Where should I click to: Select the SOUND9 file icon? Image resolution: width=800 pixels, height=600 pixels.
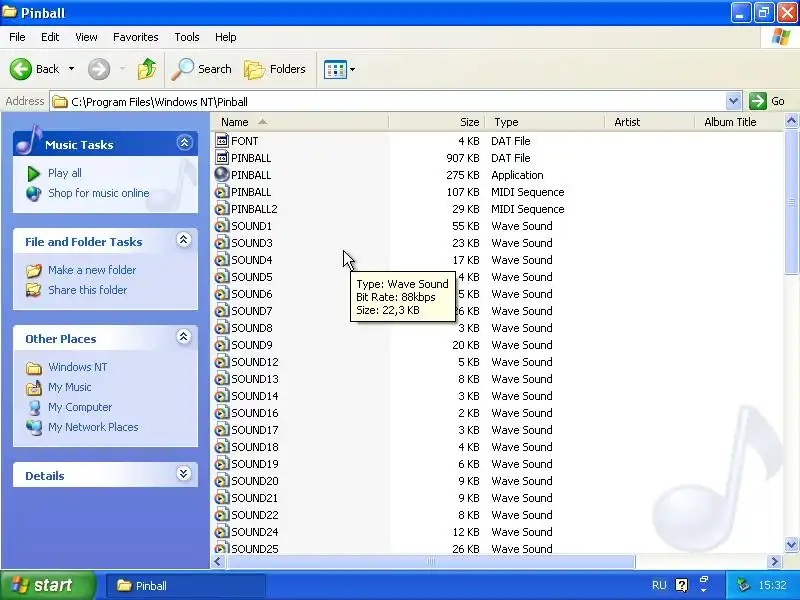(221, 345)
